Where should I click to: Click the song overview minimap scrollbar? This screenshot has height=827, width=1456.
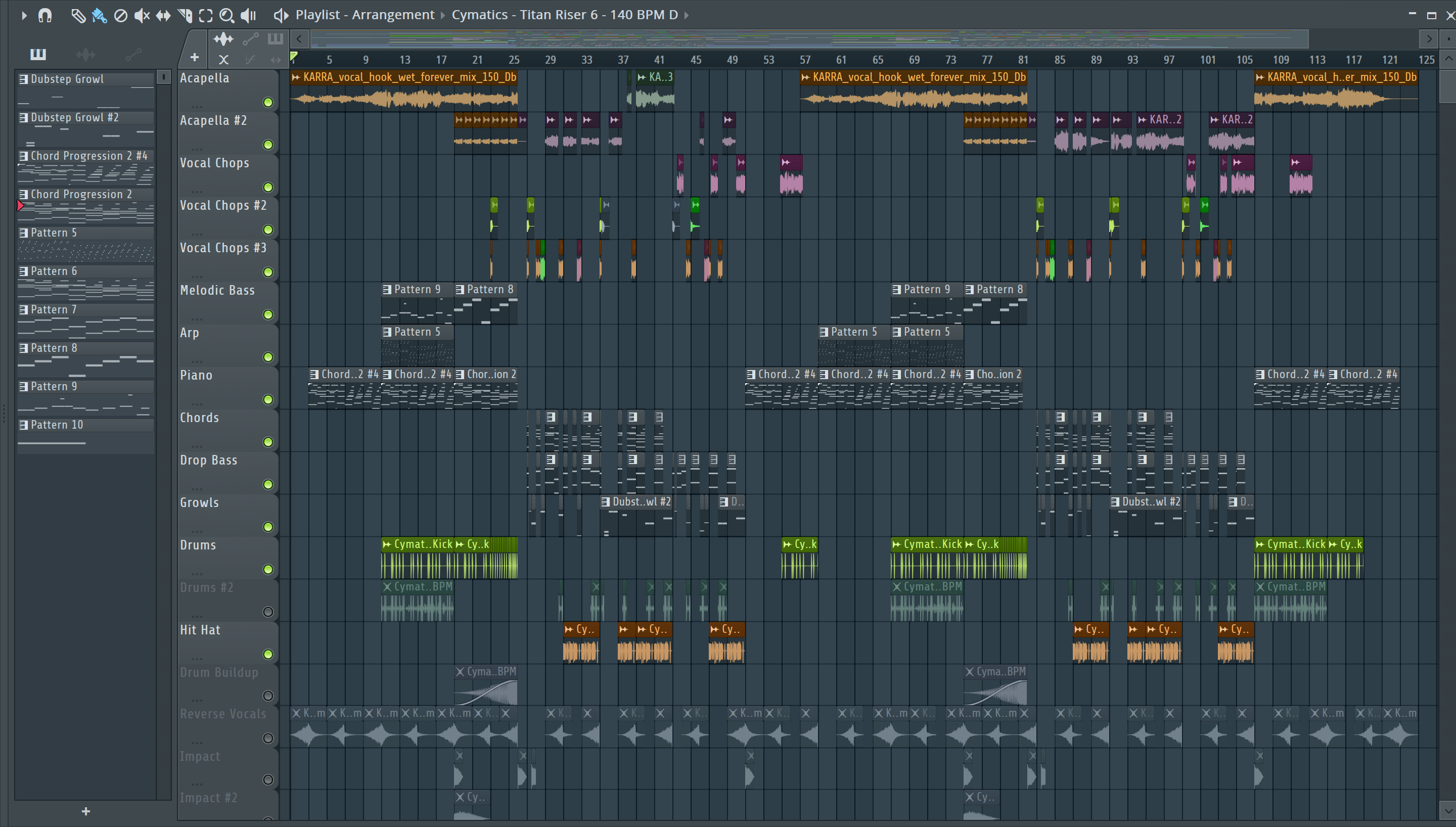pyautogui.click(x=809, y=39)
